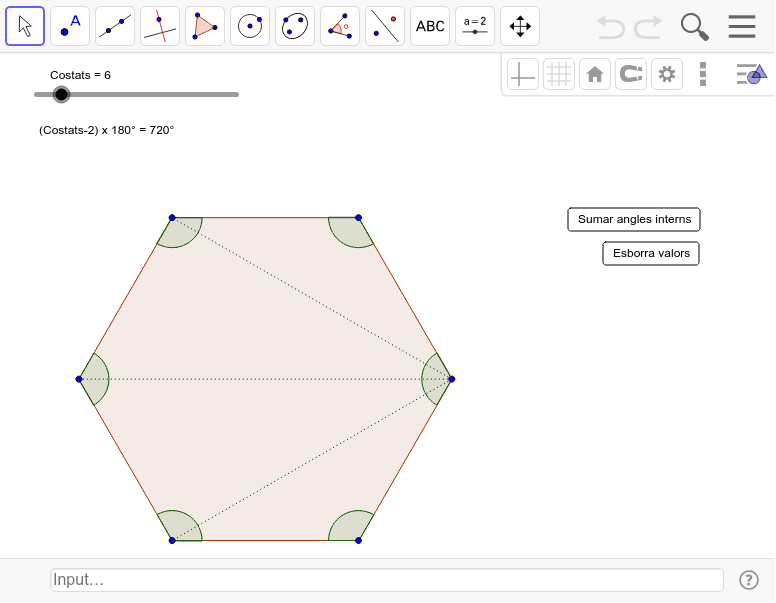The width and height of the screenshot is (776, 603).
Task: Click the rightmost hexagon vertex point
Action: point(452,379)
